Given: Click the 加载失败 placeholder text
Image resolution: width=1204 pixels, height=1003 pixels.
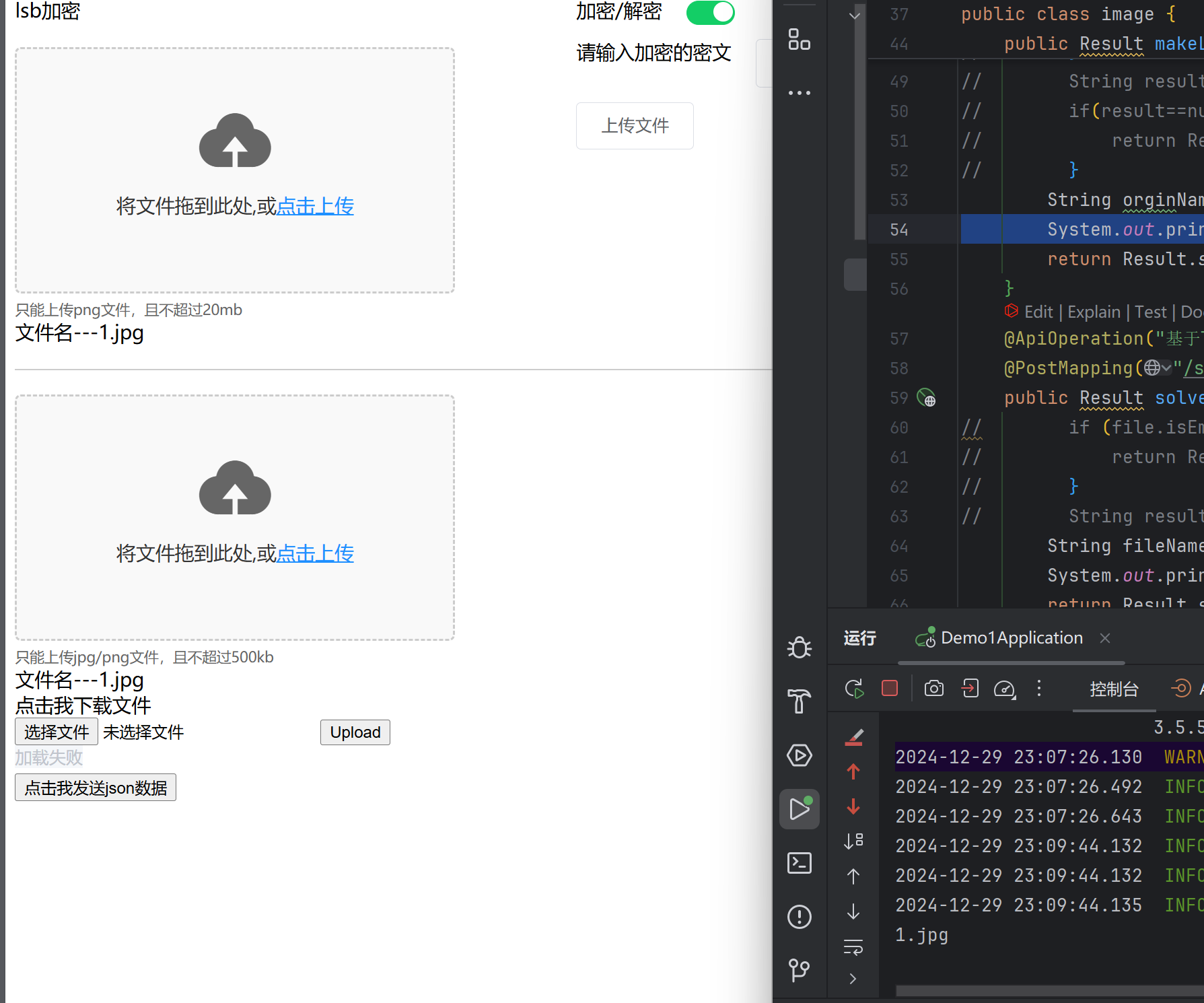Looking at the screenshot, I should pyautogui.click(x=49, y=758).
